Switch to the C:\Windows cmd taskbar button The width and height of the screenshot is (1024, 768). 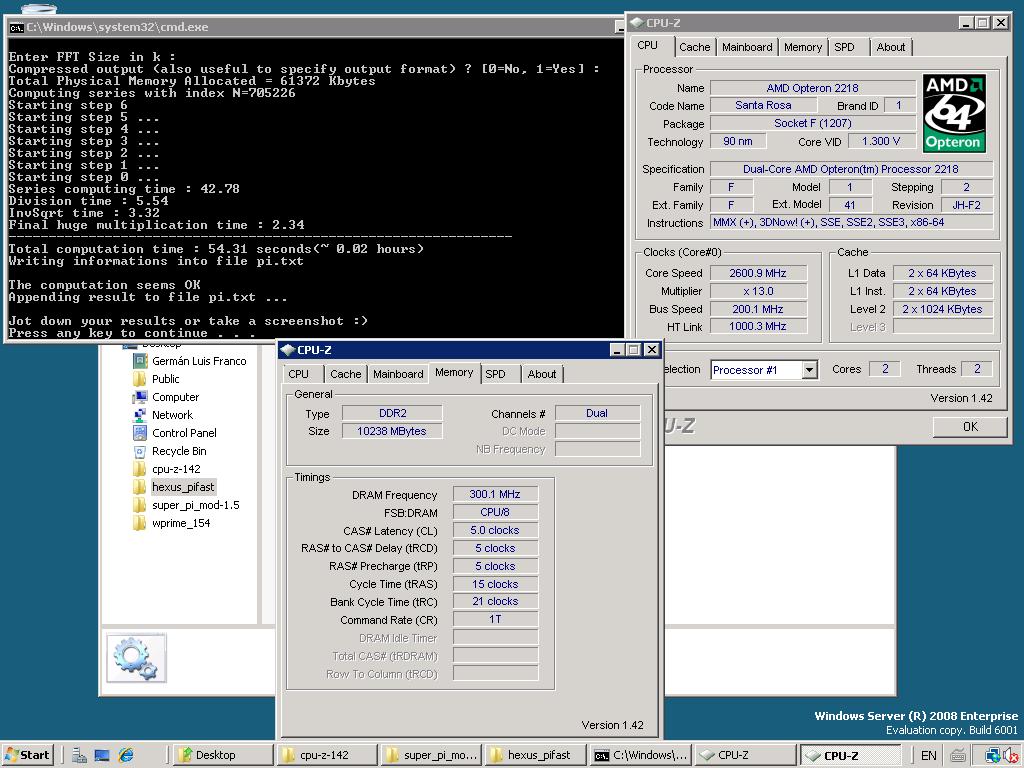click(639, 755)
